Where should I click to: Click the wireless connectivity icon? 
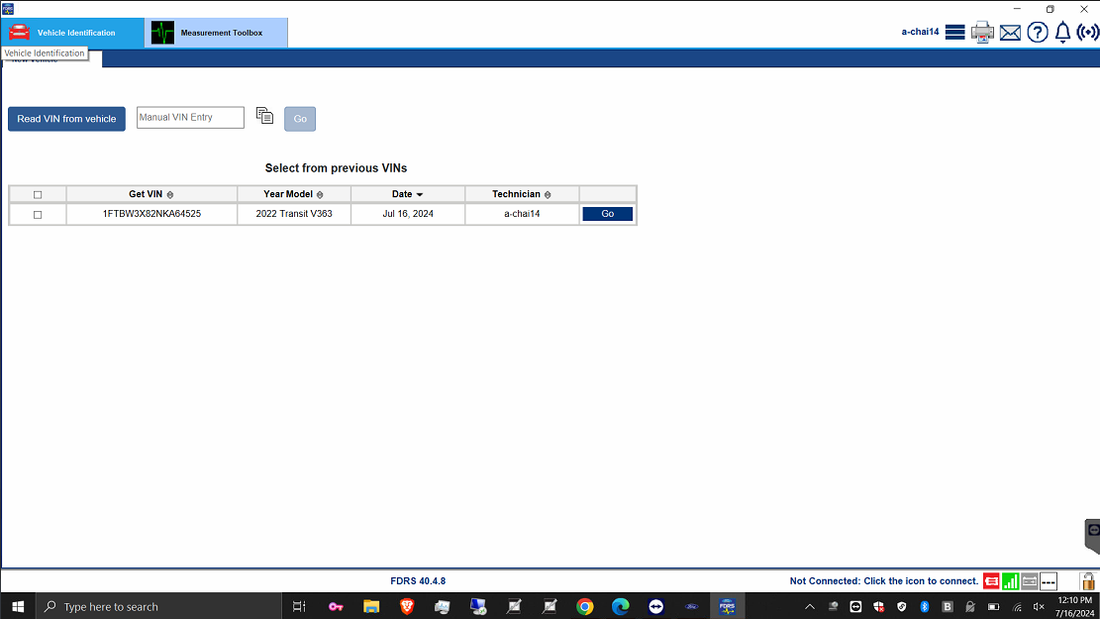click(x=1087, y=31)
